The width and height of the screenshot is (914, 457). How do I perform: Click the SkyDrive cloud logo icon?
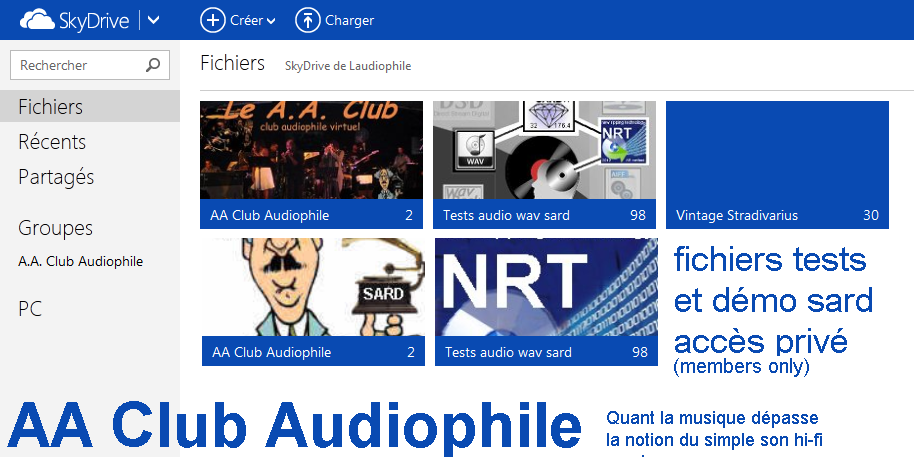37,20
